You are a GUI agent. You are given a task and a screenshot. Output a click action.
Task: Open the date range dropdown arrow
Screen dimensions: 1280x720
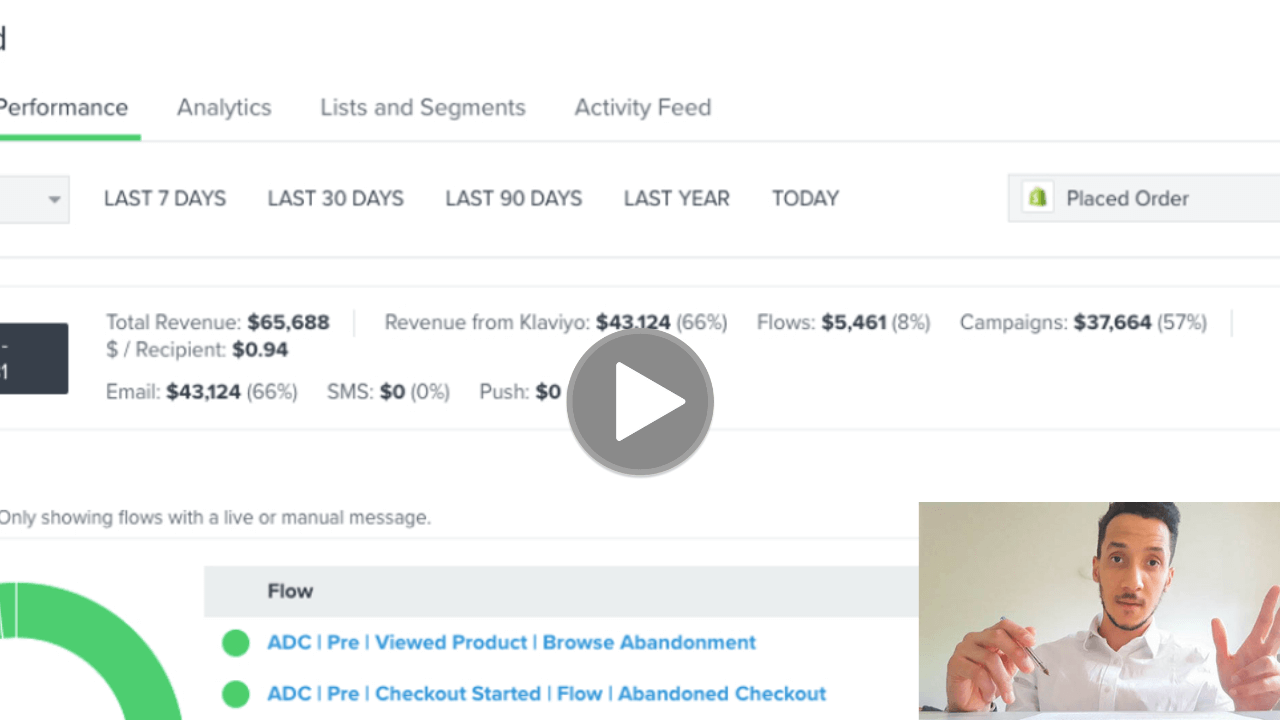pos(54,199)
